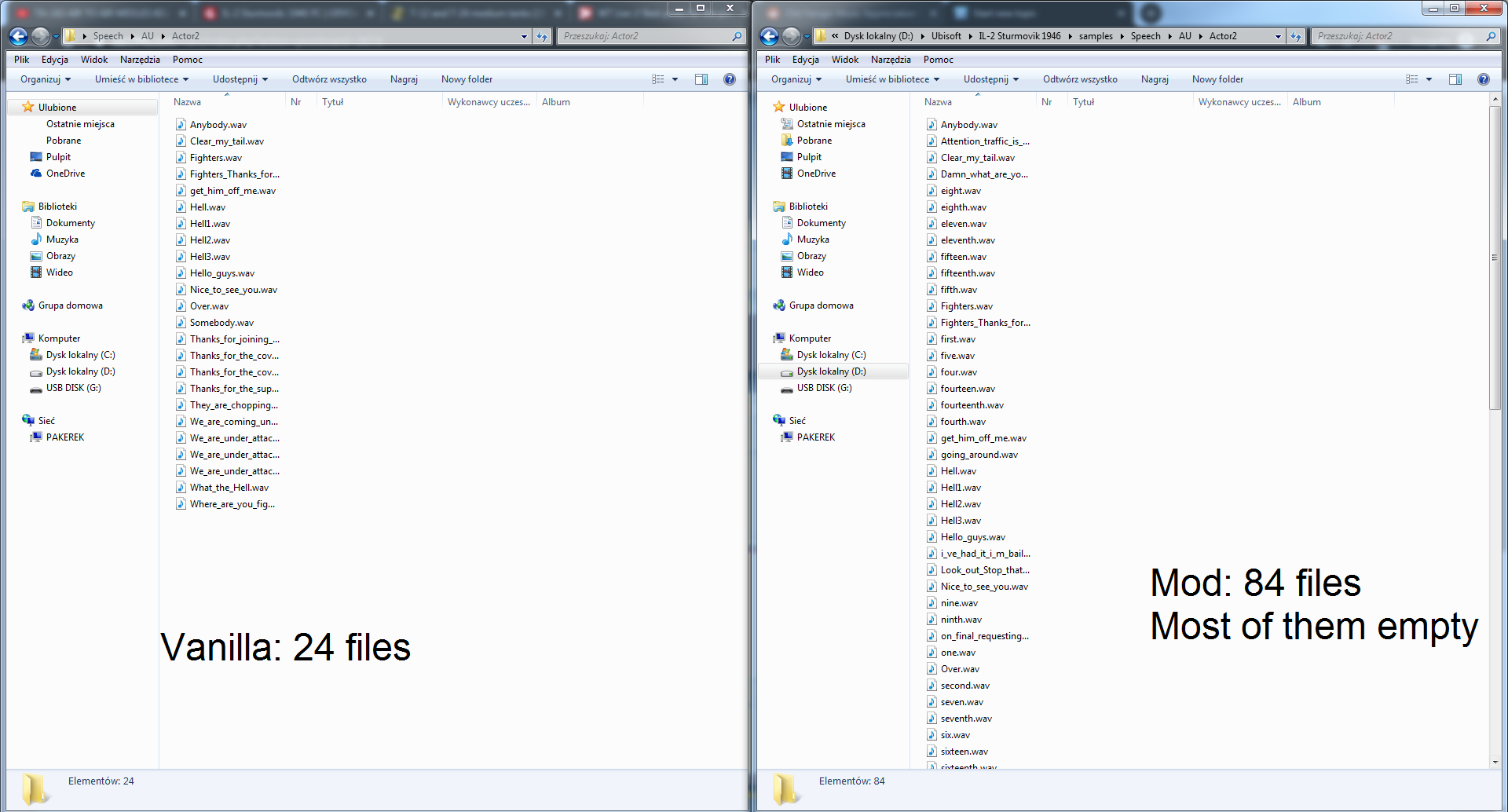Click Odtwórz wszystko in left window
1508x812 pixels.
click(329, 79)
